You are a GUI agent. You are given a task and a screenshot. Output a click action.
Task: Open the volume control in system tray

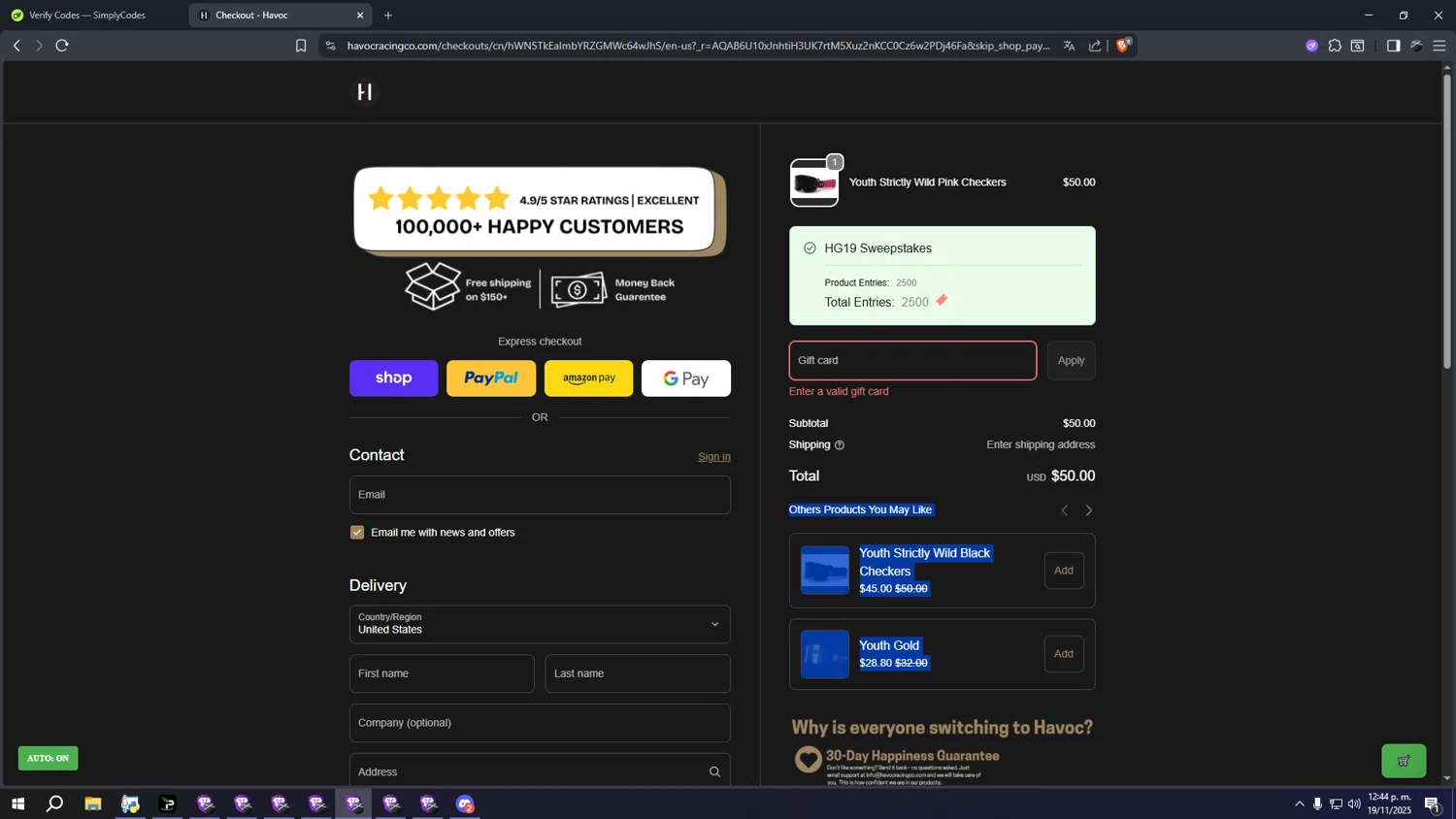click(x=1354, y=803)
